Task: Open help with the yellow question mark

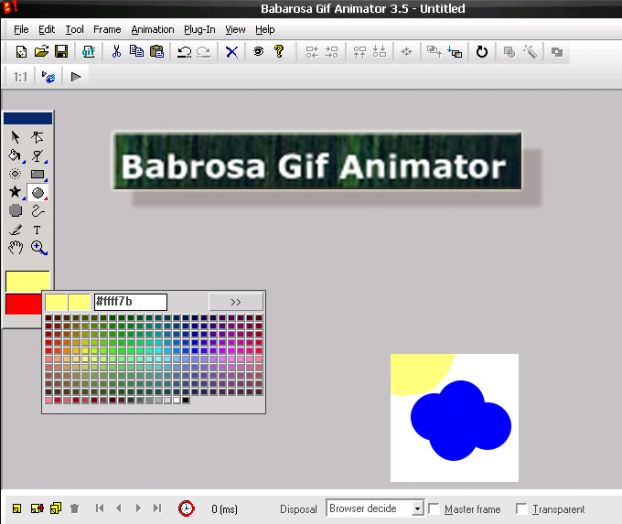Action: pos(279,52)
